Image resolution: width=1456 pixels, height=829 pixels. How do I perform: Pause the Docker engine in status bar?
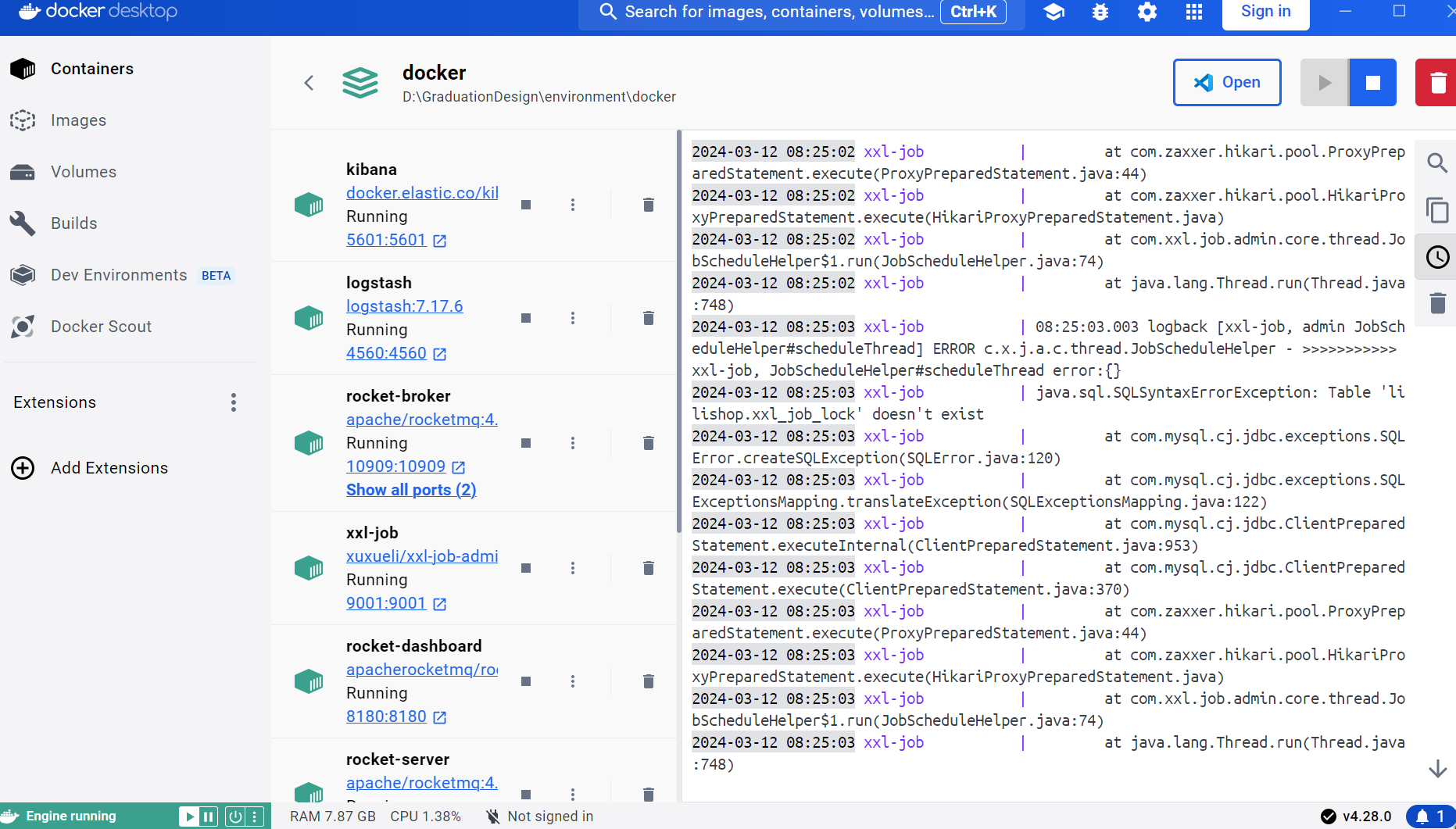pyautogui.click(x=208, y=816)
